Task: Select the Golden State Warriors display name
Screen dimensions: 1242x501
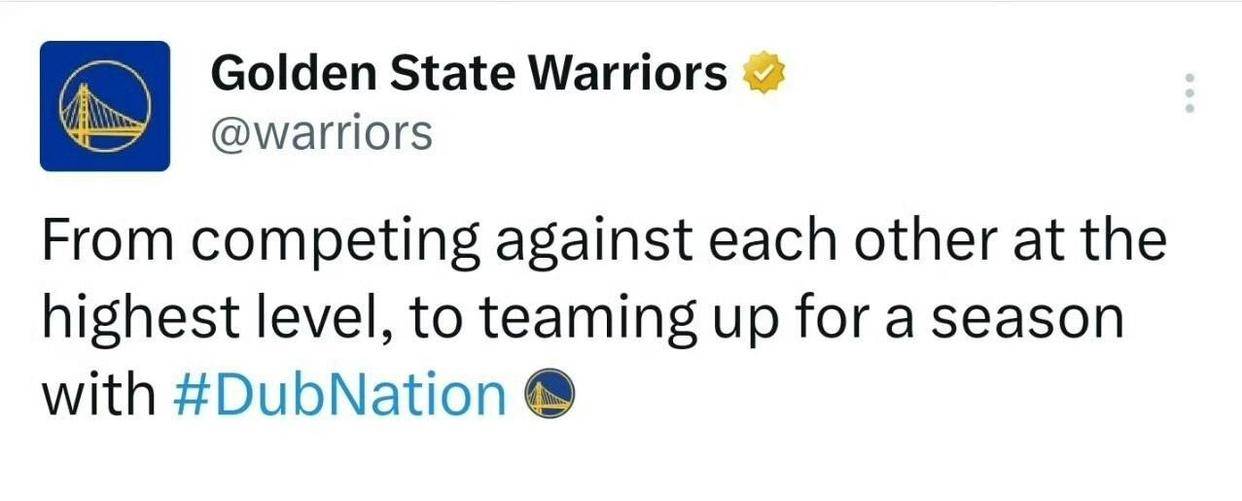Action: click(x=470, y=73)
